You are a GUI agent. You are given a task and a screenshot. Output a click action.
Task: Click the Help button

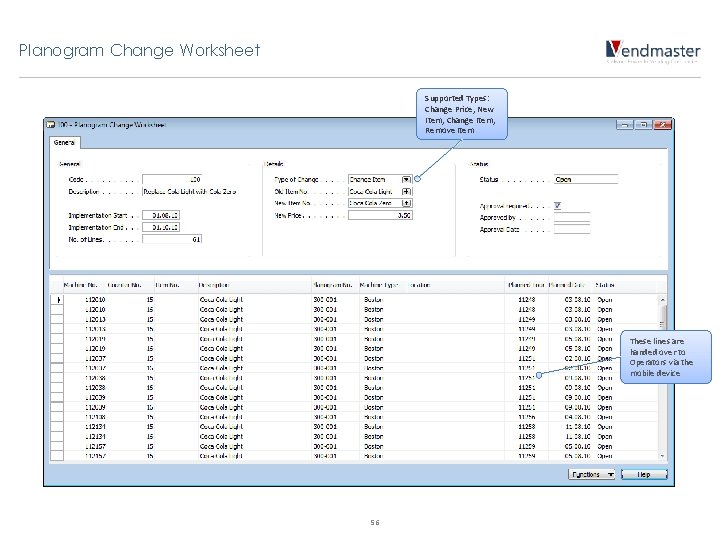644,474
